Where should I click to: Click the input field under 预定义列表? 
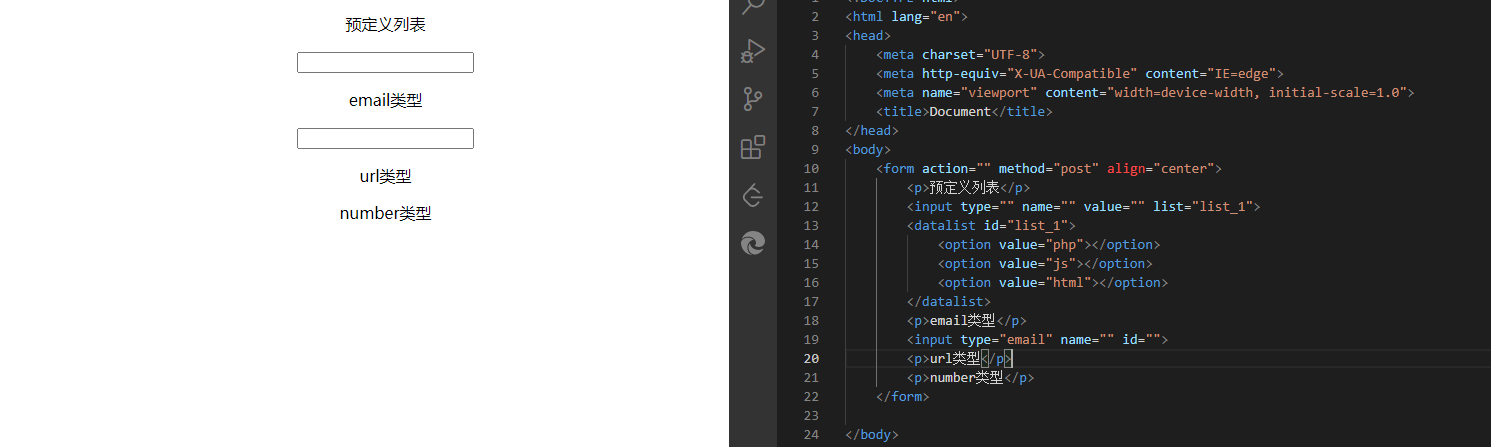point(385,63)
